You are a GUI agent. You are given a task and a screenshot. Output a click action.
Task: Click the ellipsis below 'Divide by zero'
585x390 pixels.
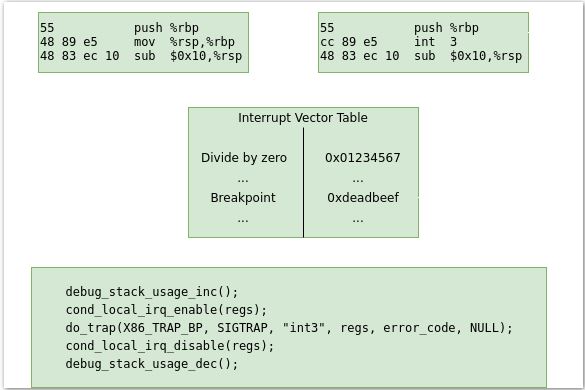click(x=243, y=180)
